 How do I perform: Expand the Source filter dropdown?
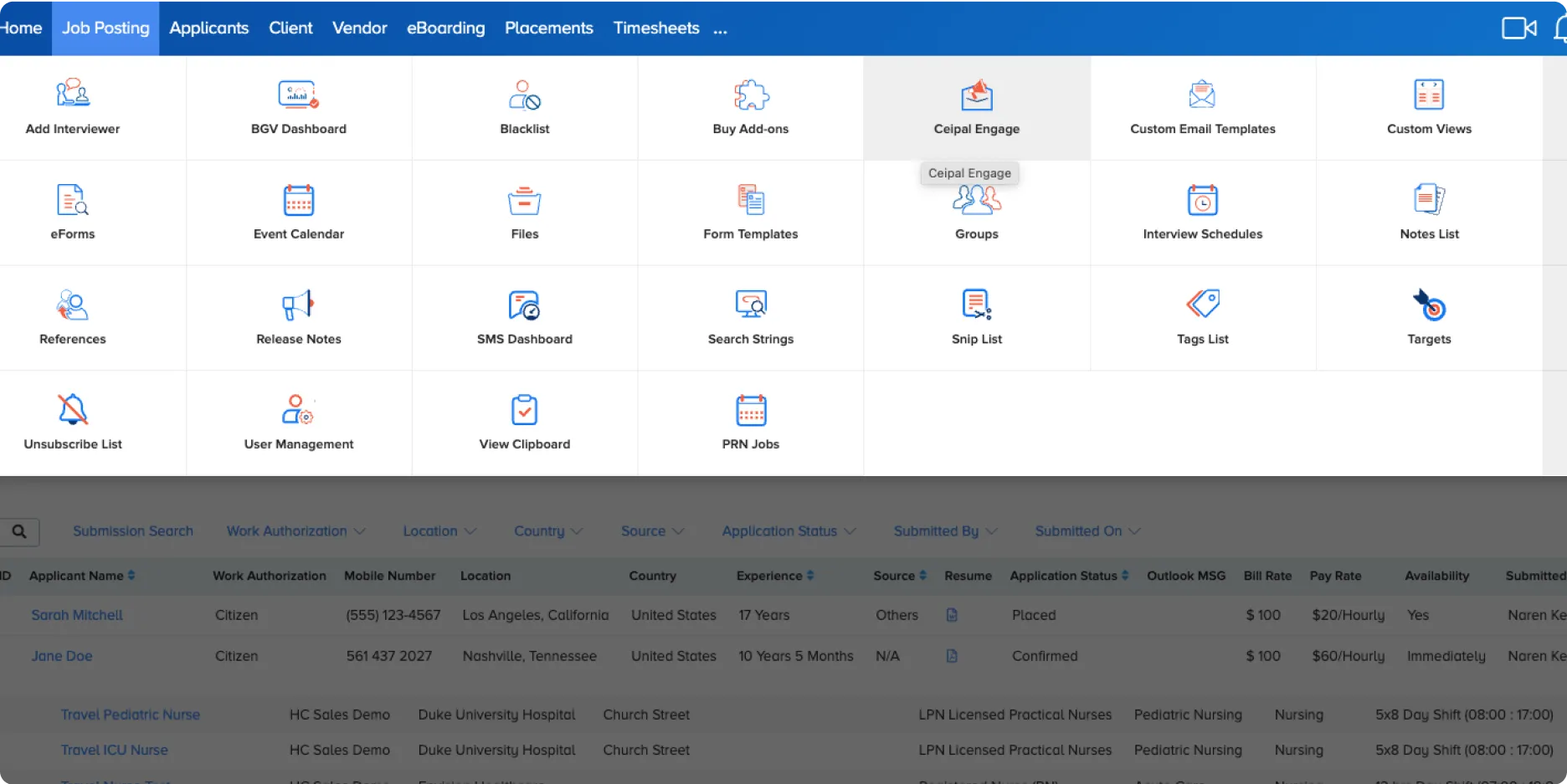click(653, 531)
